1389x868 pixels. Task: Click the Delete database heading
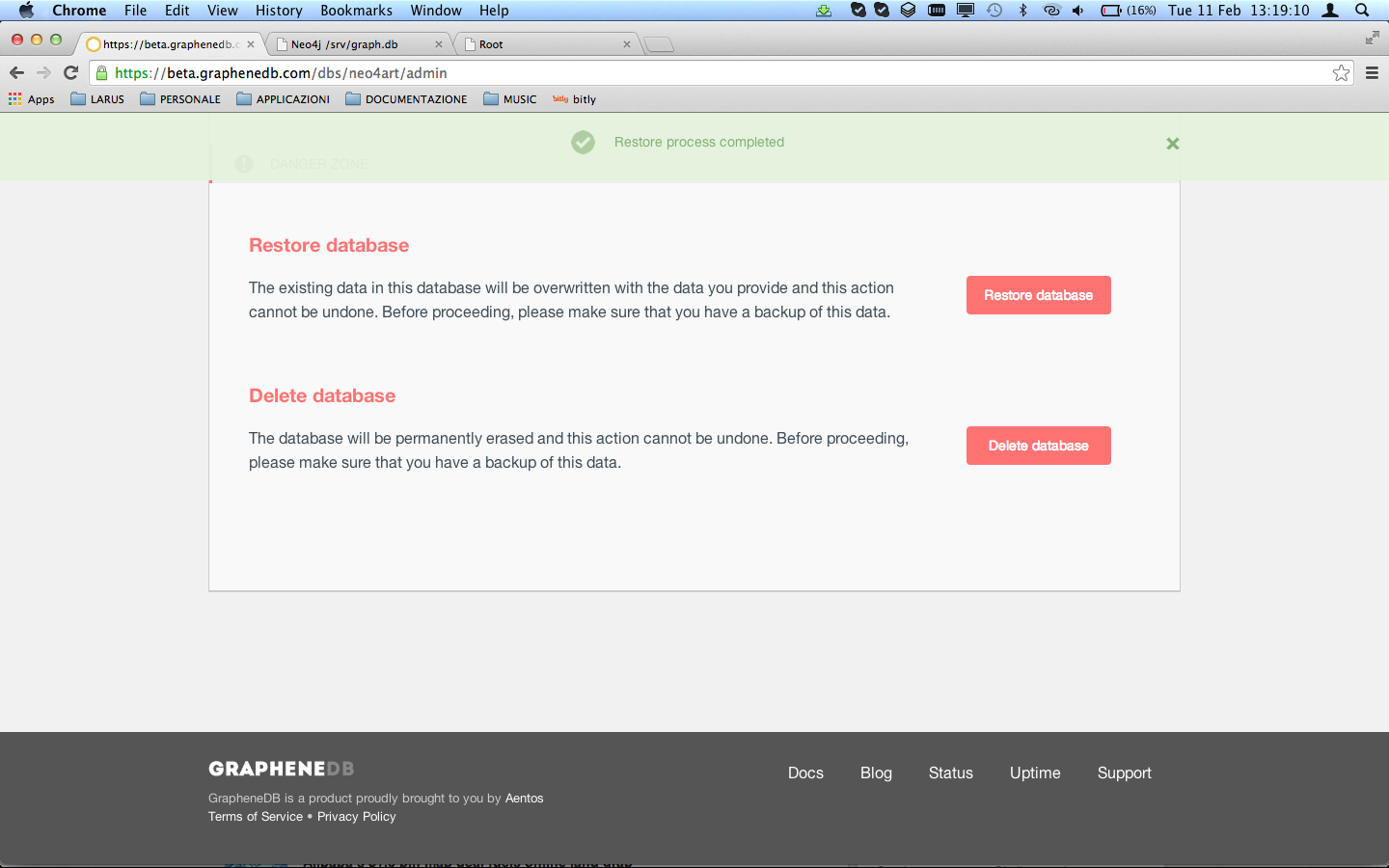point(322,395)
